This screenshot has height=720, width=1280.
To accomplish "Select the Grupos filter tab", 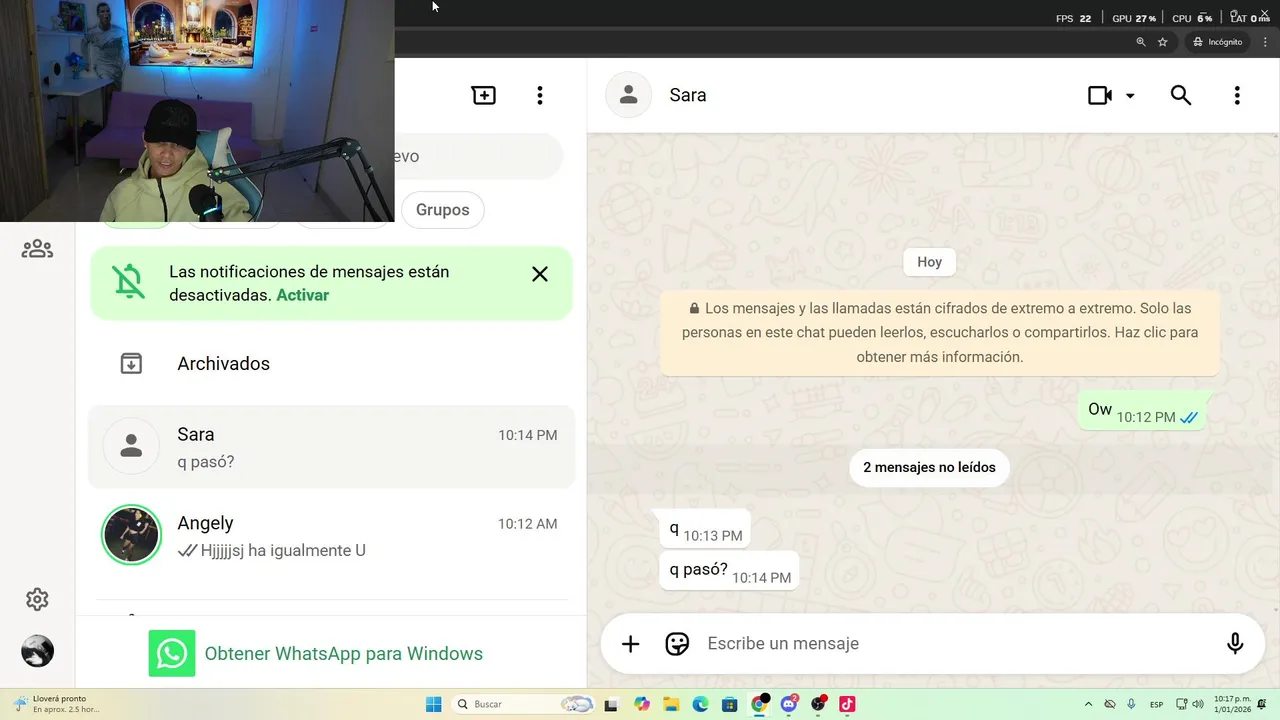I will pos(442,210).
